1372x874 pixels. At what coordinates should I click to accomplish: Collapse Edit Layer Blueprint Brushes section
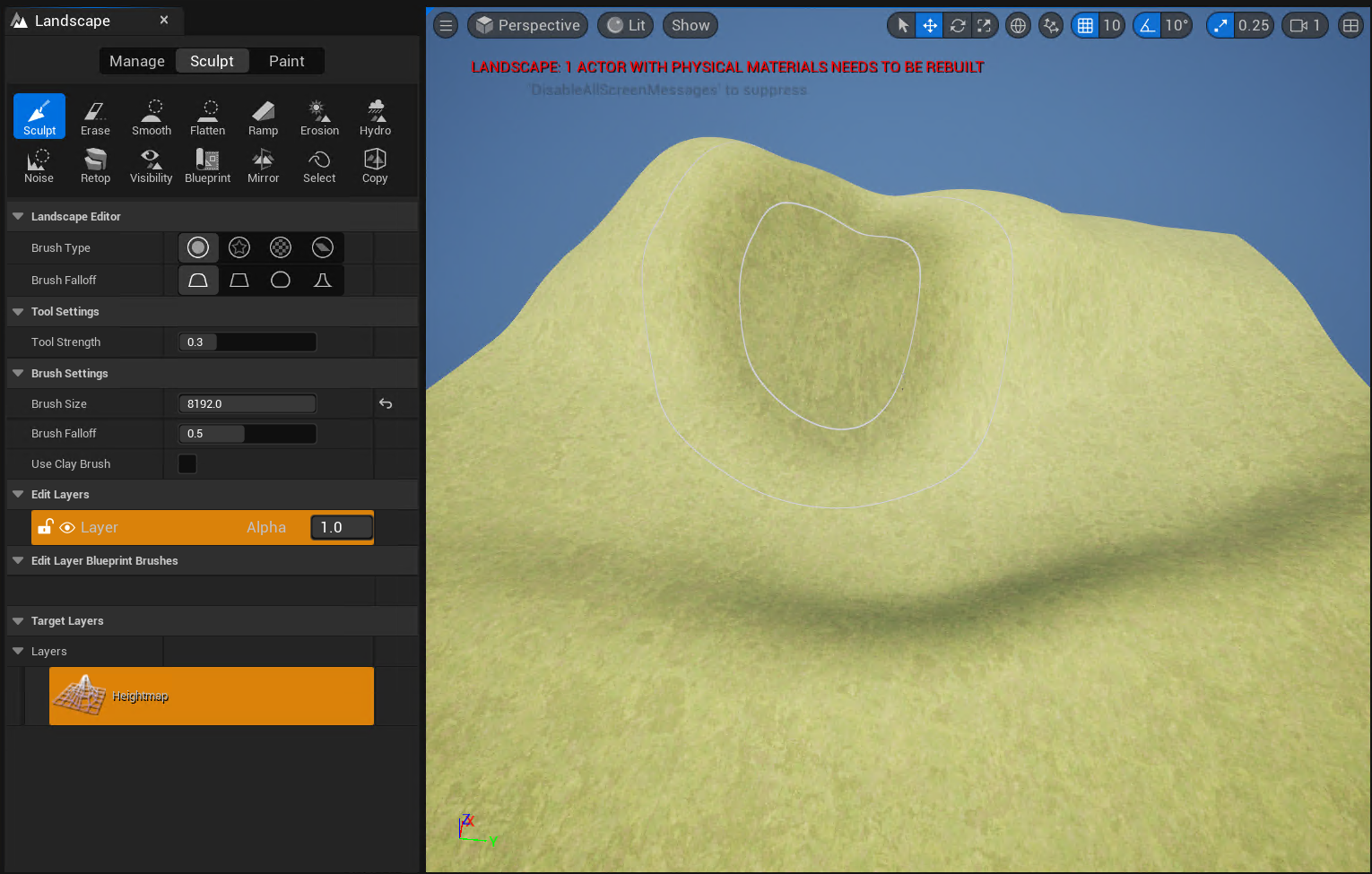coord(18,560)
